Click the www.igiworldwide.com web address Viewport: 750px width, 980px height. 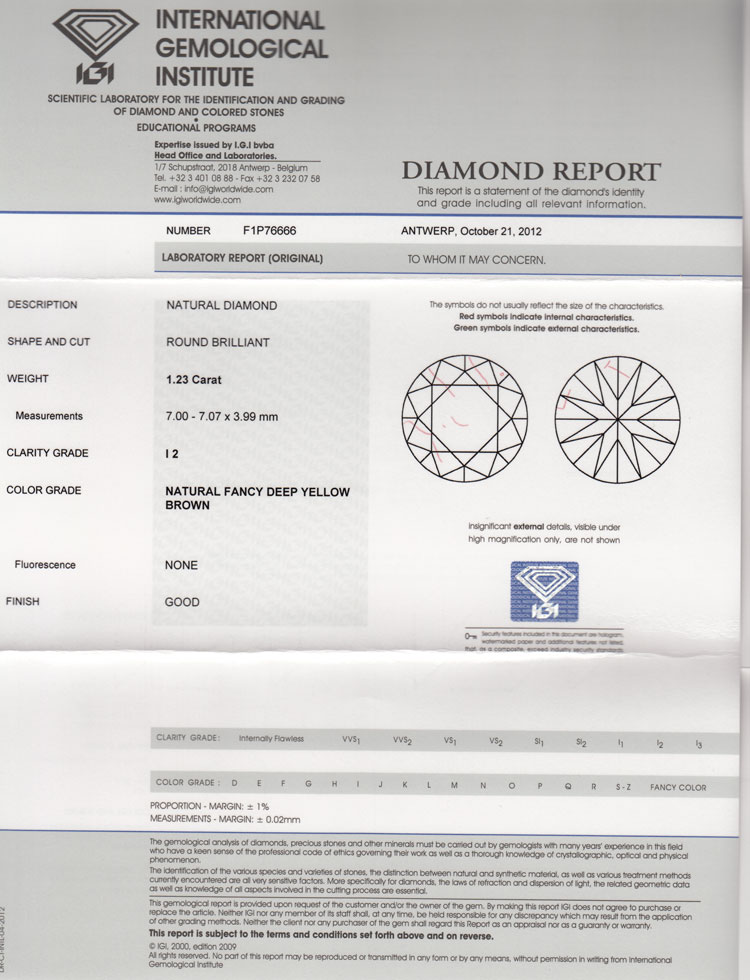(x=197, y=200)
